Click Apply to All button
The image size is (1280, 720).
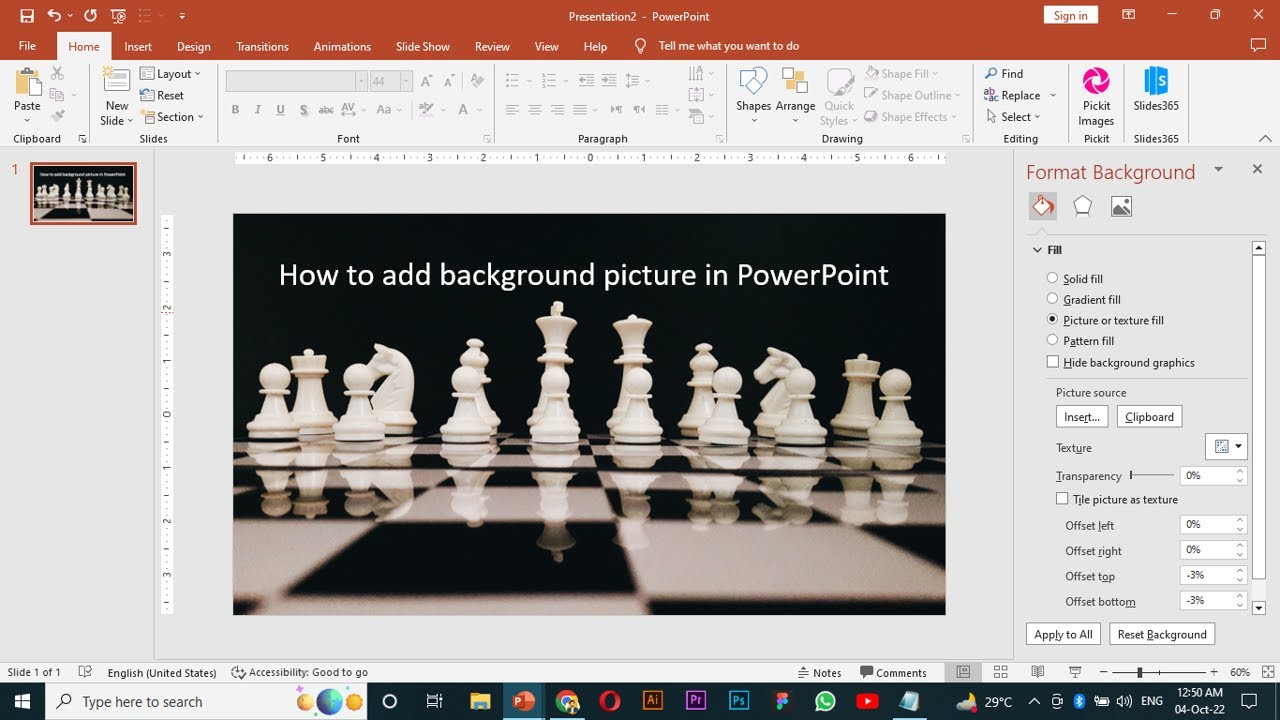[1063, 634]
